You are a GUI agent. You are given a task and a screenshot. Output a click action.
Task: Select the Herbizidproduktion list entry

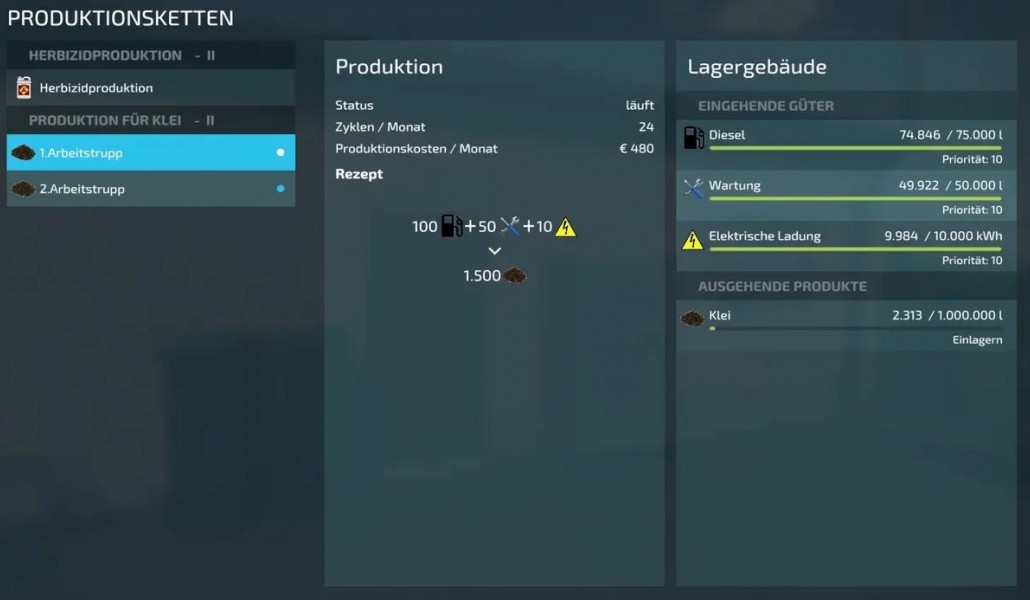point(150,87)
